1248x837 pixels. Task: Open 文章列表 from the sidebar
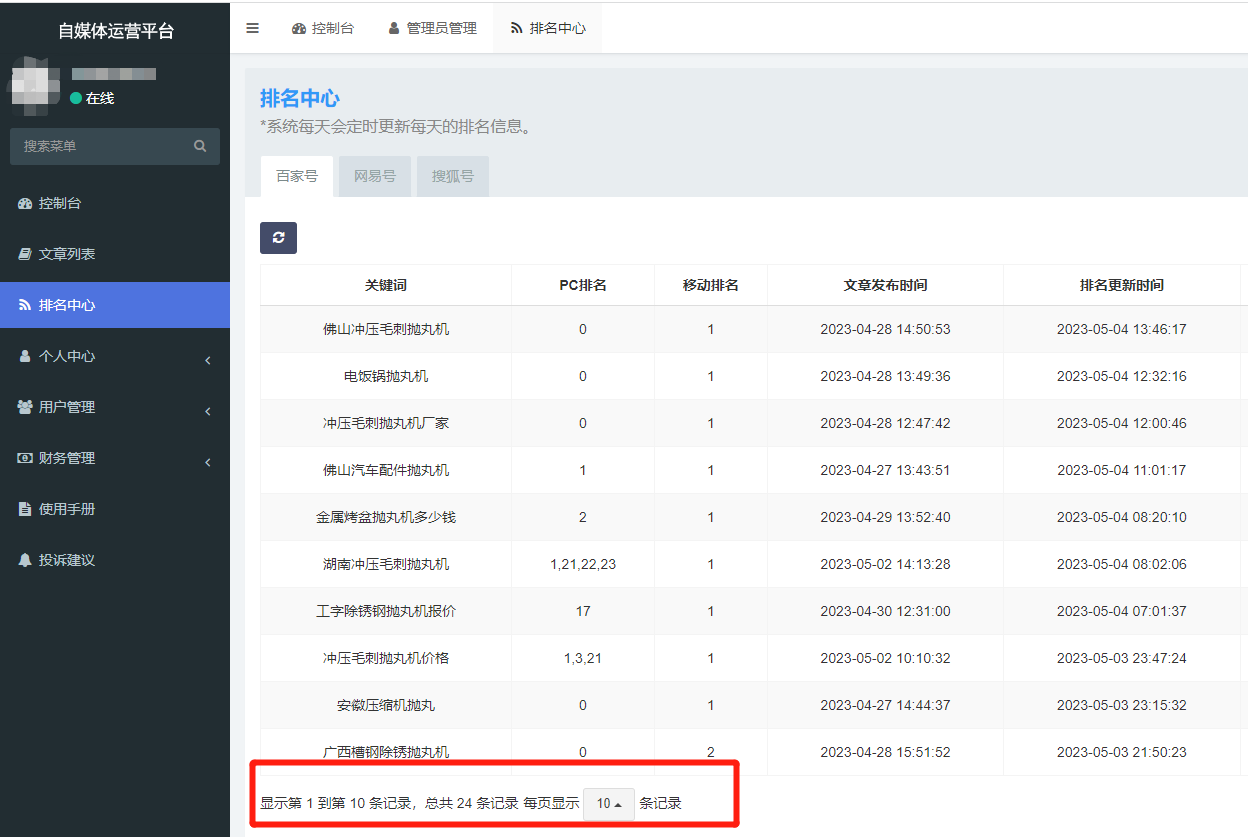[67, 254]
